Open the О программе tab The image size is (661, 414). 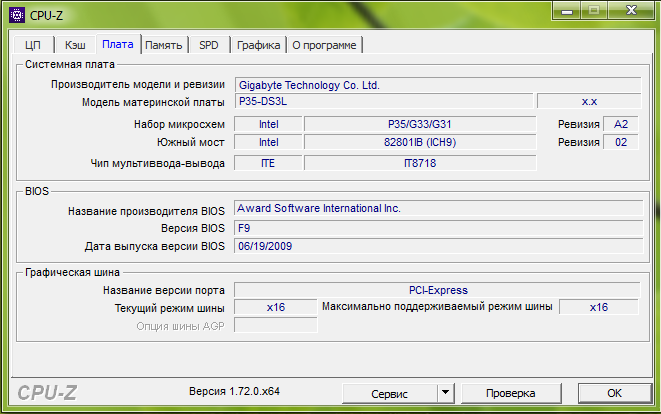coord(324,45)
